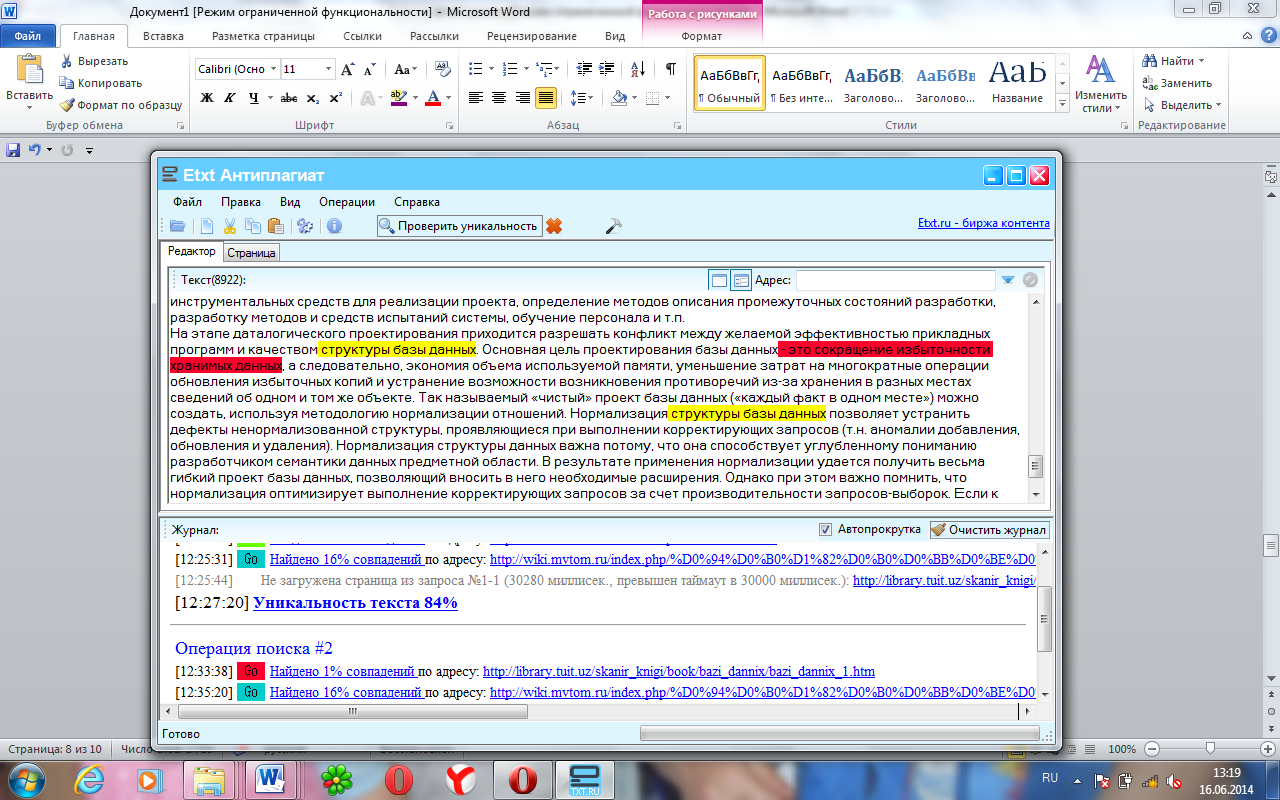Open the Справка menu in Etxt
1280x800 pixels.
coord(417,201)
